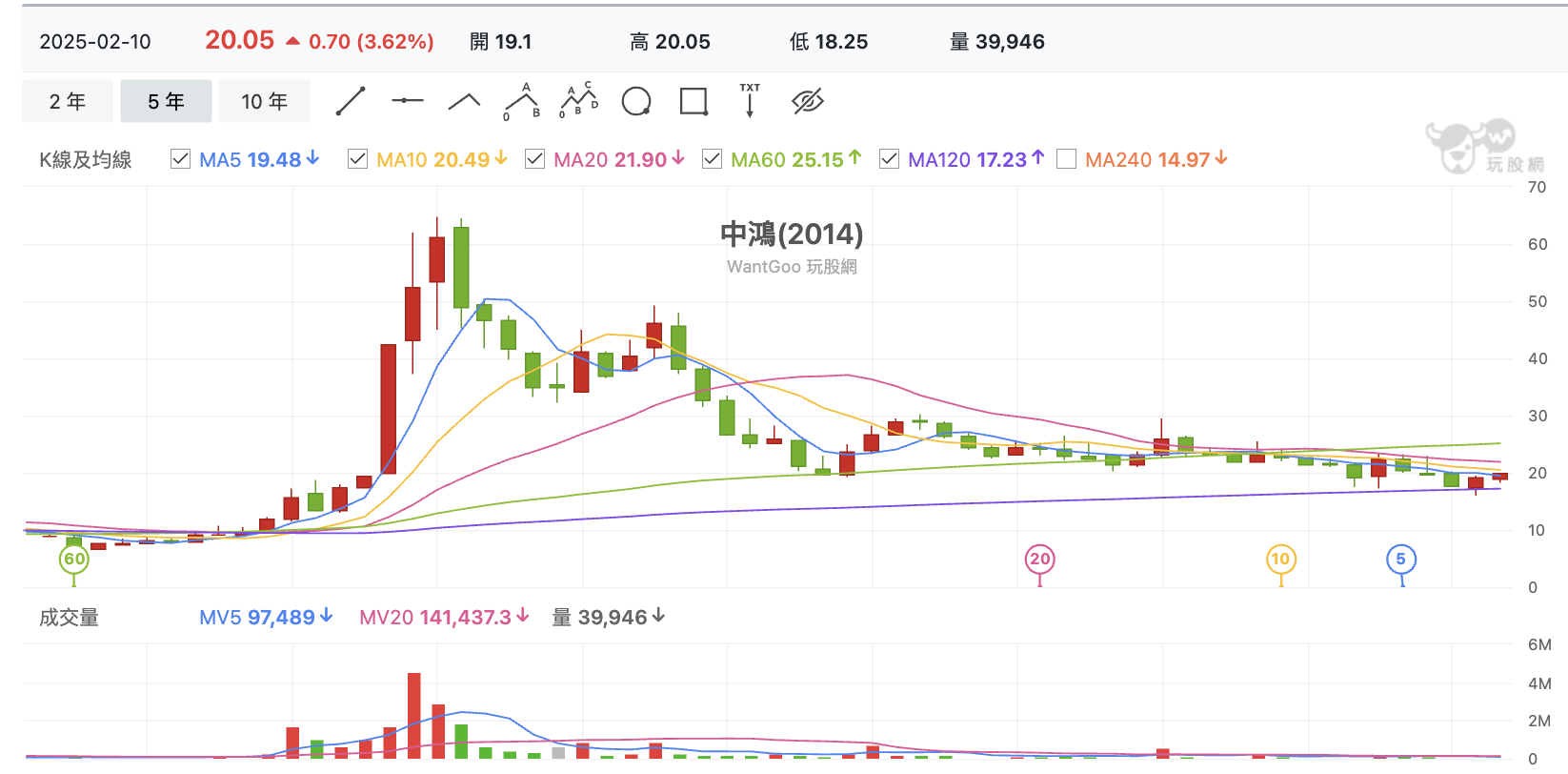Click the closing price 20.05 in red

(x=239, y=40)
